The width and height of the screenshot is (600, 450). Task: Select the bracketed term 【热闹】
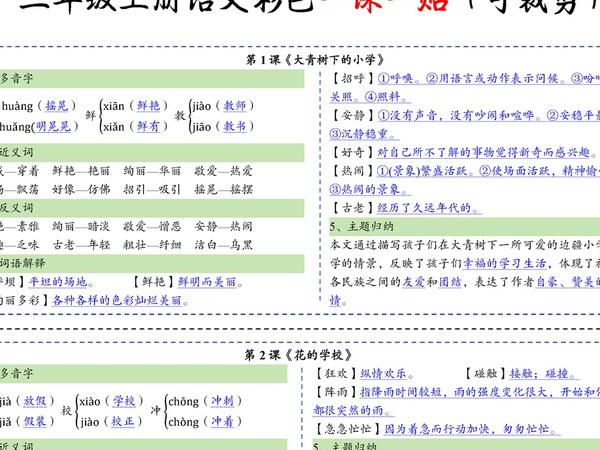353,171
